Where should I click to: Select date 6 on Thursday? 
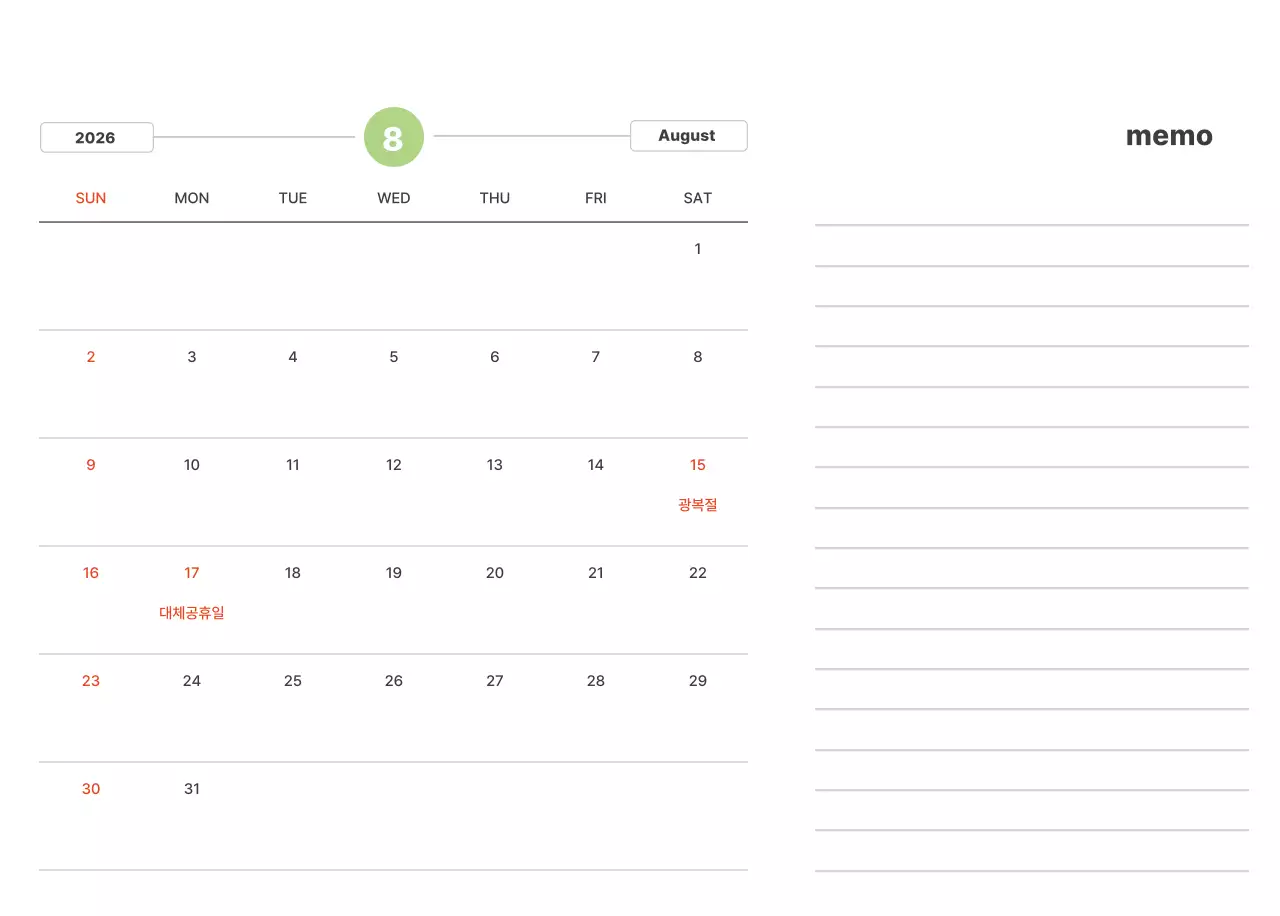[495, 357]
